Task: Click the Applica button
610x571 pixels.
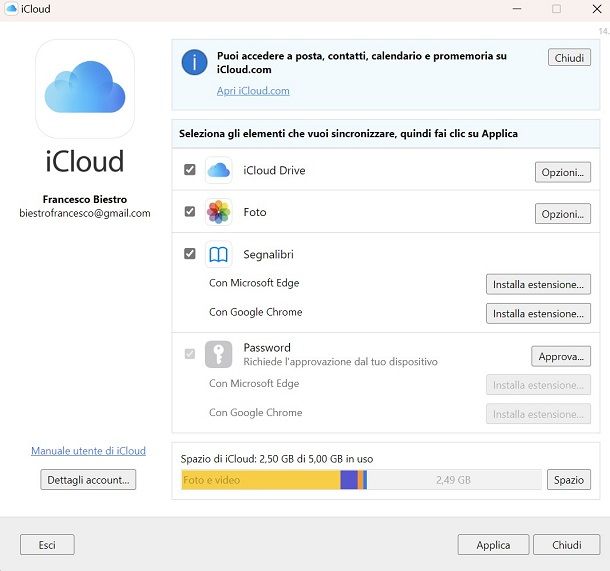Action: [493, 545]
